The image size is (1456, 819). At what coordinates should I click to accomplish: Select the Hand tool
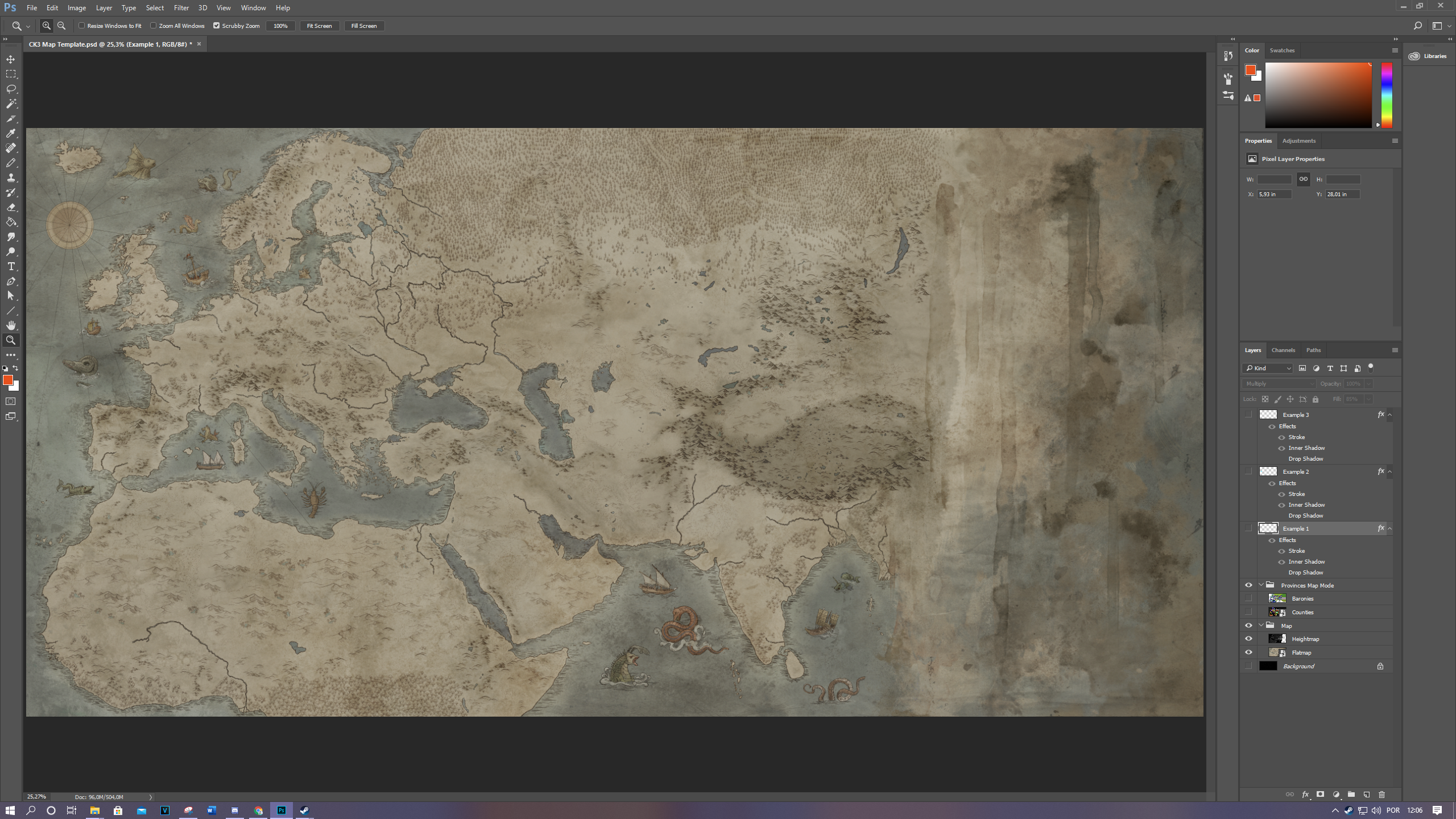coord(11,325)
